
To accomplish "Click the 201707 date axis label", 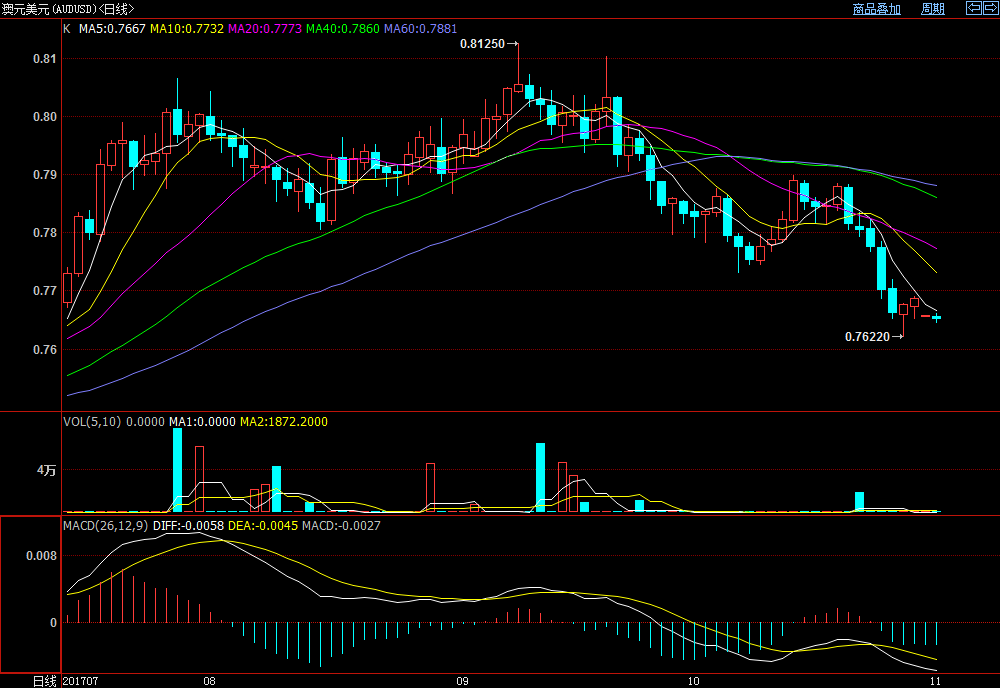I will pos(81,681).
